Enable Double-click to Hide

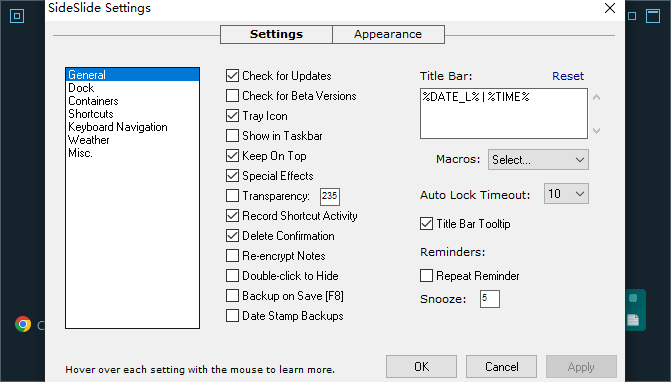click(232, 276)
